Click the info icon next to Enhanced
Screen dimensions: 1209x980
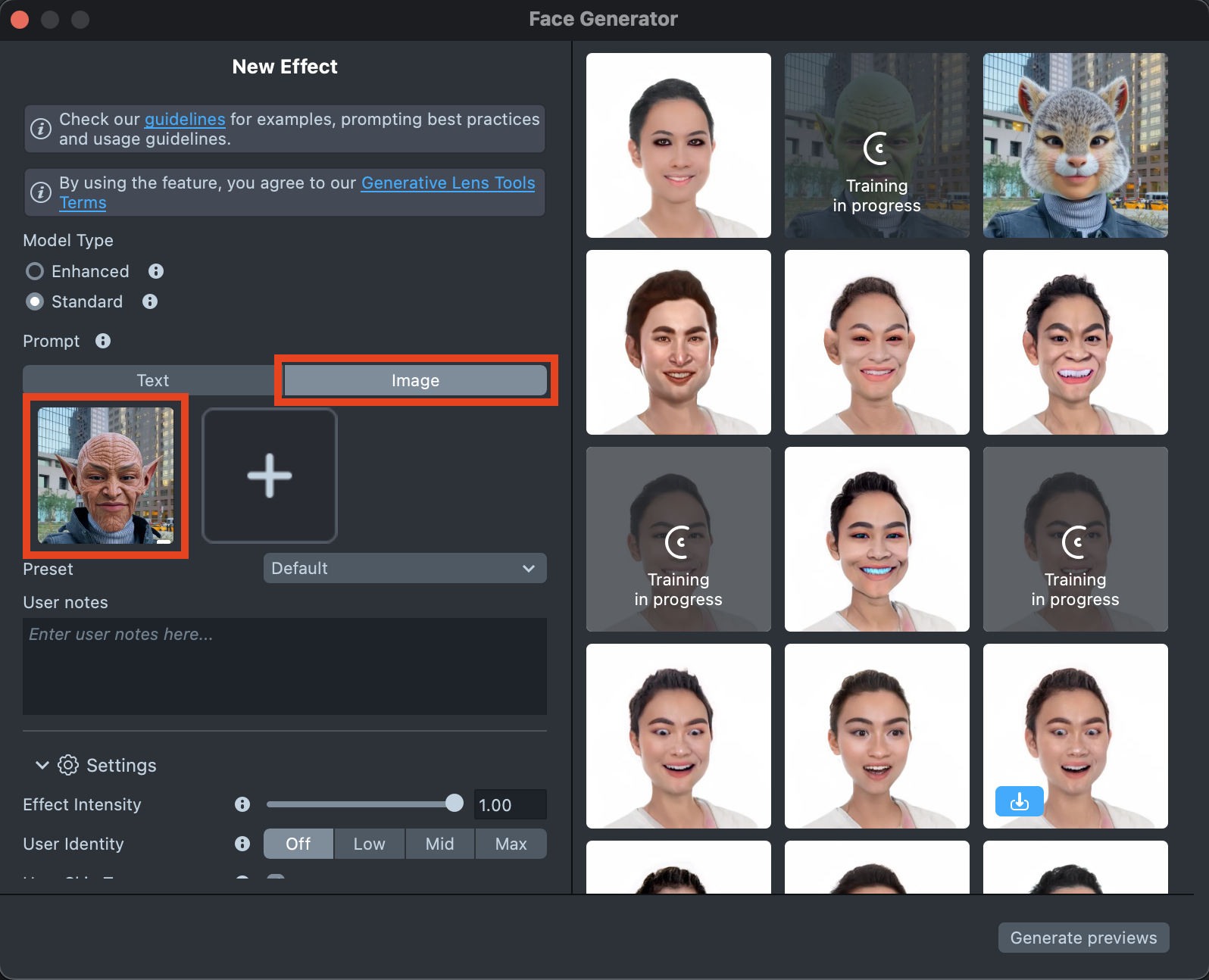[x=156, y=271]
